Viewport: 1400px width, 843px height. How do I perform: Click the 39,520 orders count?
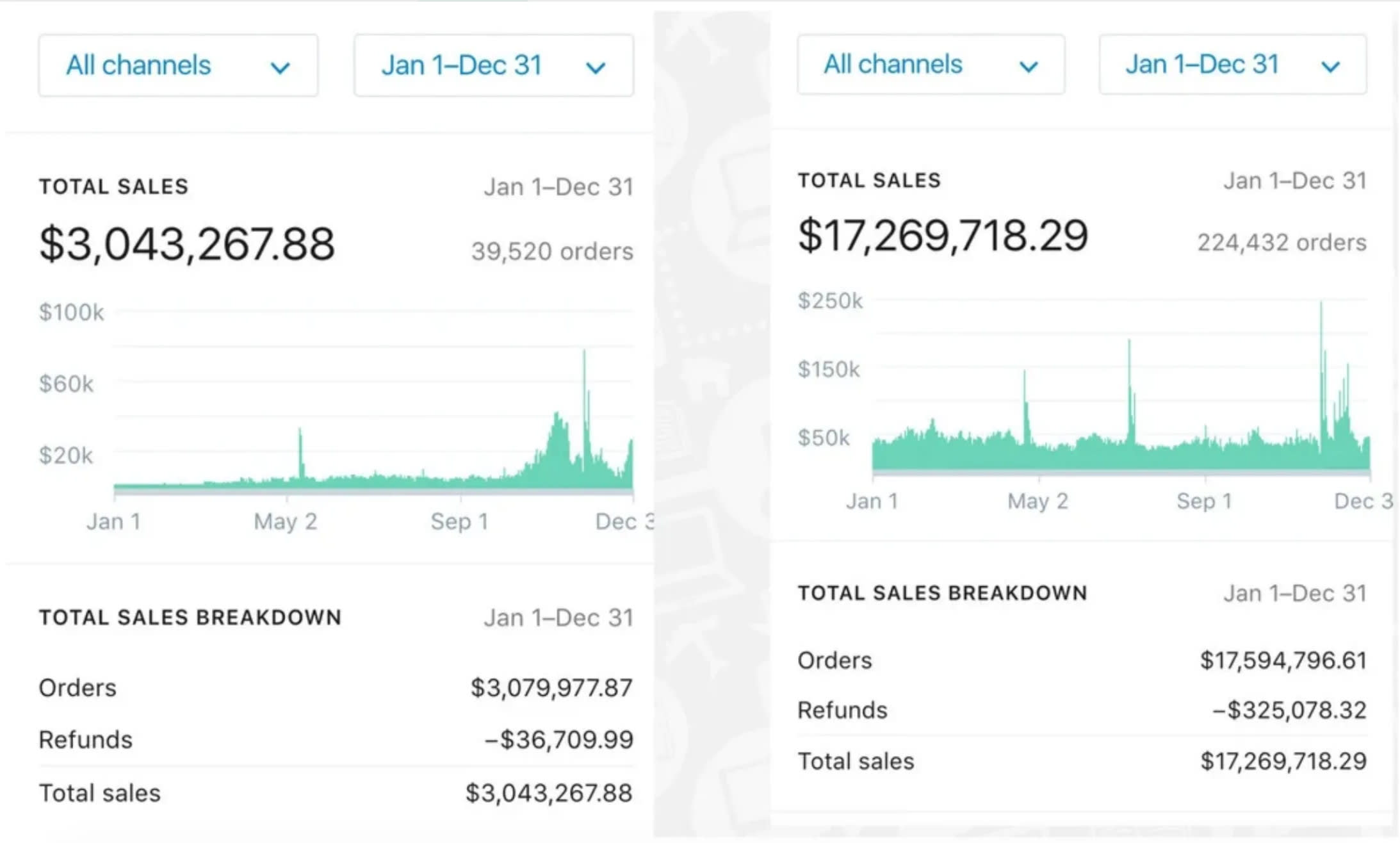pos(552,251)
